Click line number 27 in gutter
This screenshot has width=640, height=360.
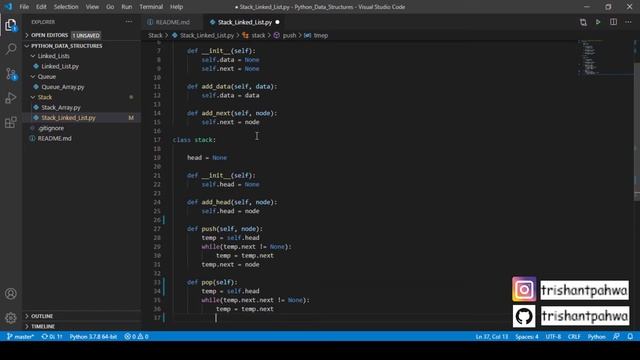(x=157, y=229)
